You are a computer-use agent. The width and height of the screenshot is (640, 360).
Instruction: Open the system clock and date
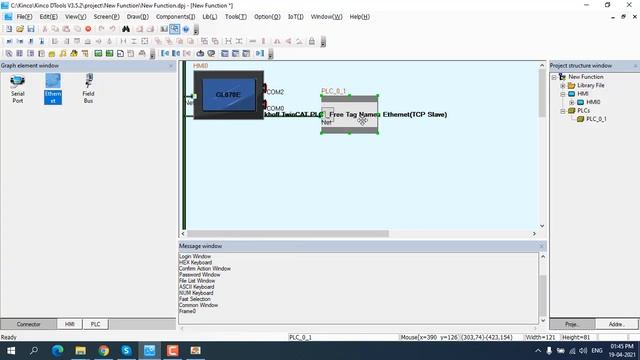pos(622,351)
